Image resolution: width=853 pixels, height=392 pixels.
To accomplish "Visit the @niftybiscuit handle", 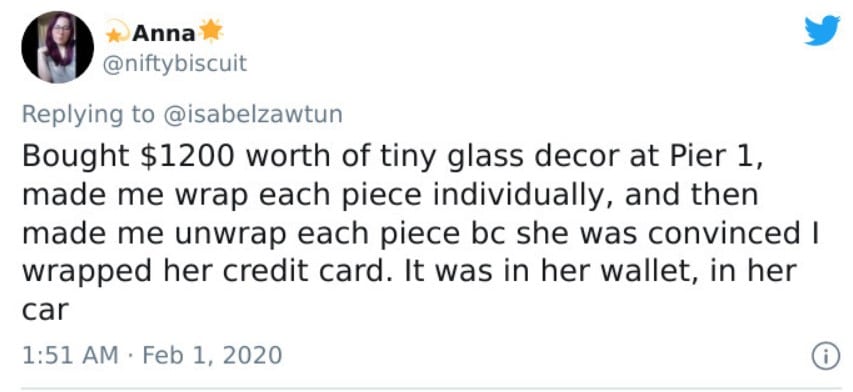I will (175, 64).
